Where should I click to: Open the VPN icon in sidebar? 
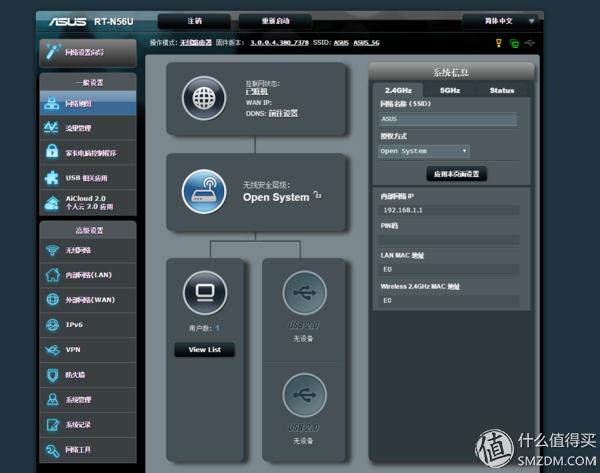52,349
